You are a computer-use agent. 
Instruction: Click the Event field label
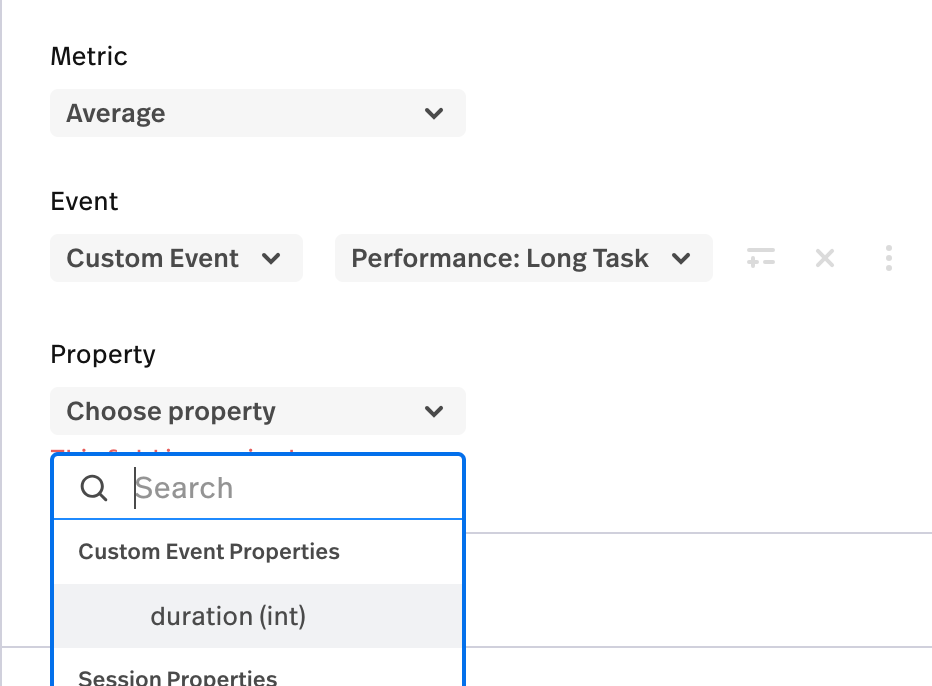pyautogui.click(x=84, y=201)
